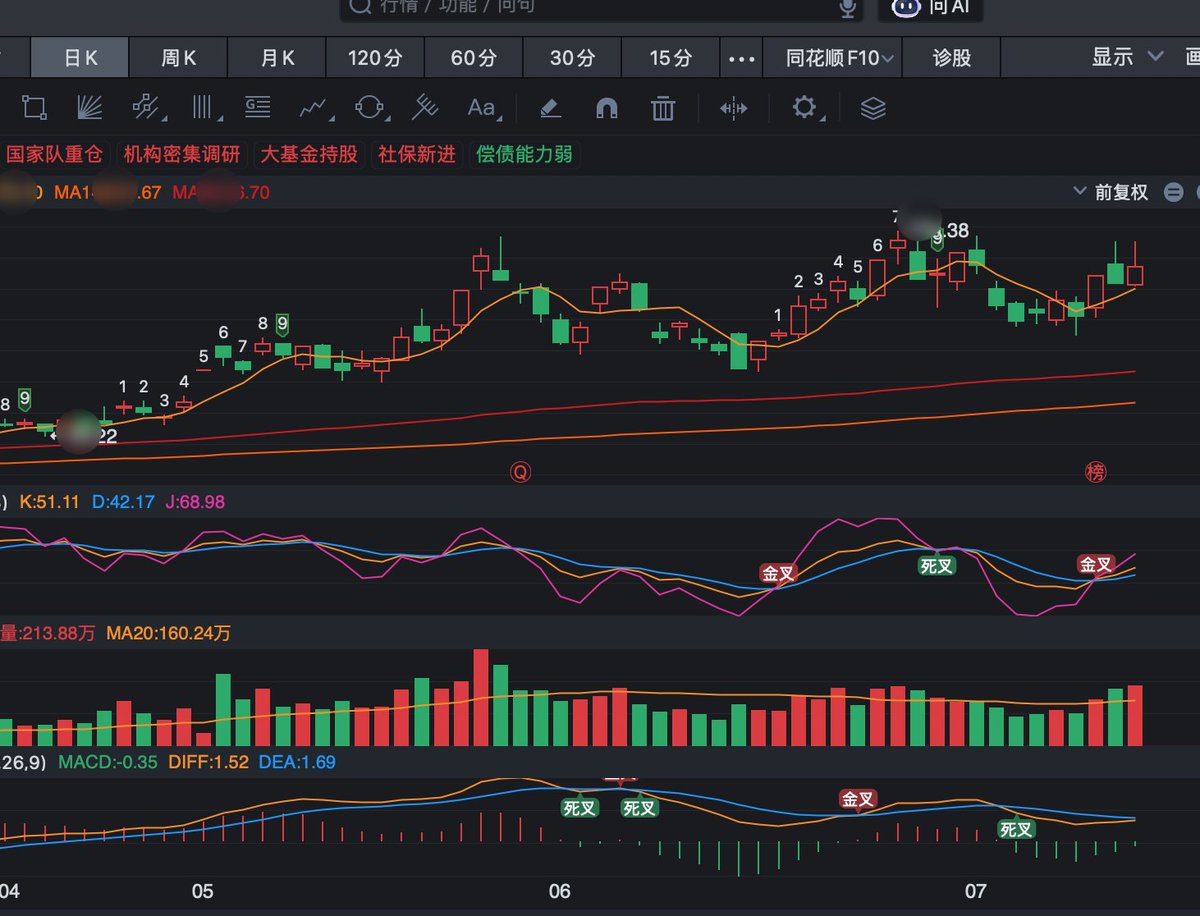Select the polyline trend tool
Screen dimensions: 1200x916
(314, 108)
